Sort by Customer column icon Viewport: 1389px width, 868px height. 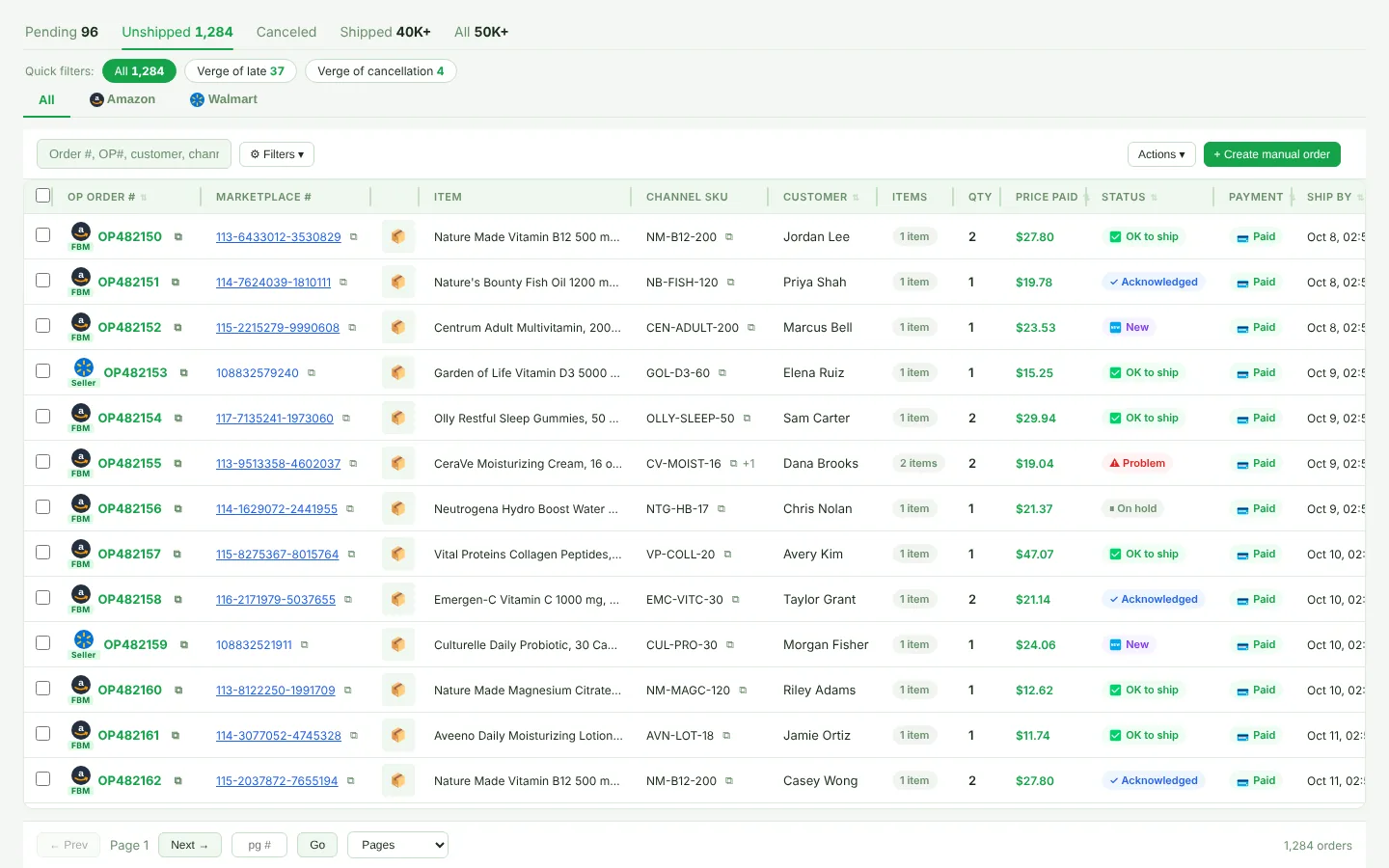[856, 198]
